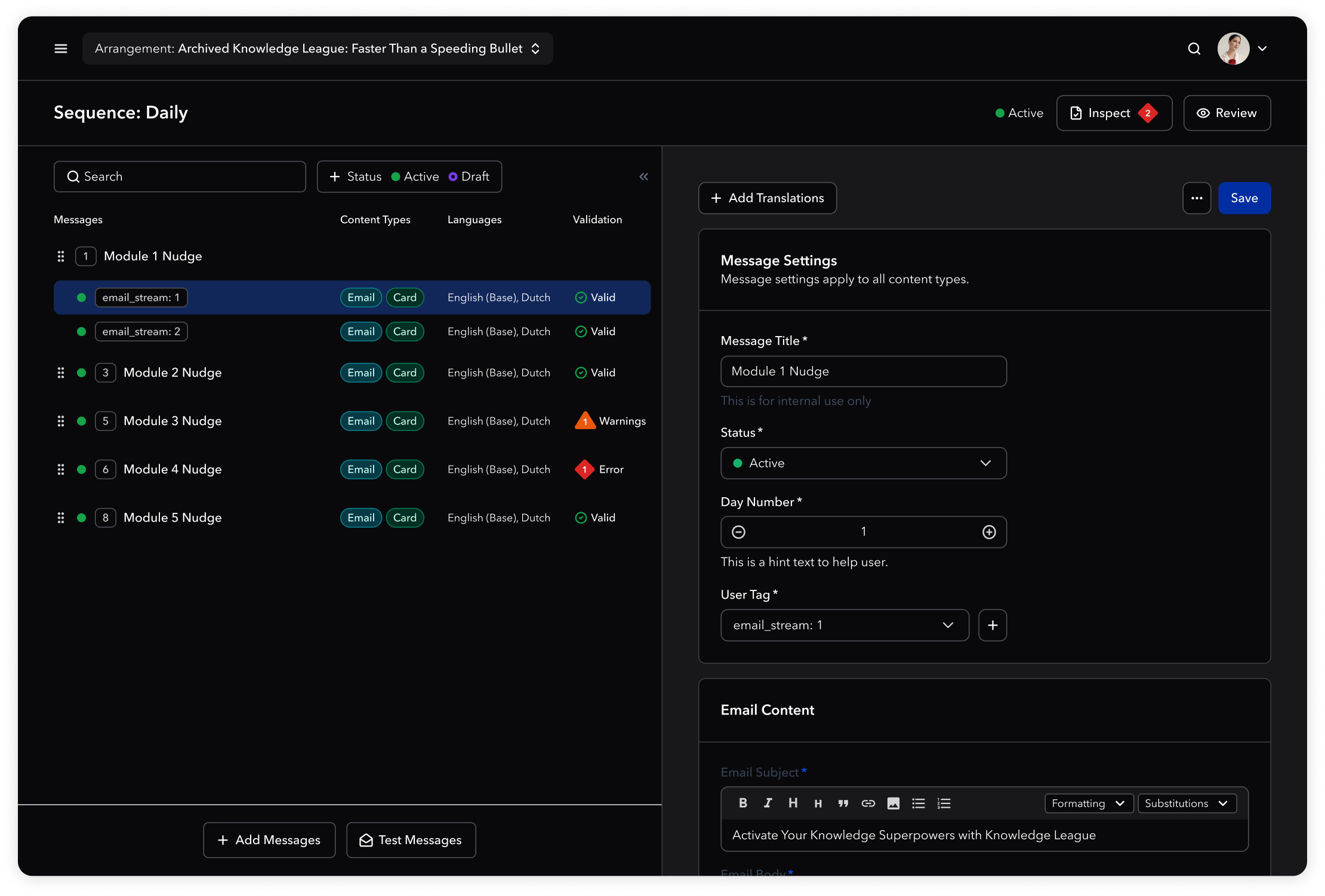Click the bold formatting icon
This screenshot has width=1325, height=896.
742,803
